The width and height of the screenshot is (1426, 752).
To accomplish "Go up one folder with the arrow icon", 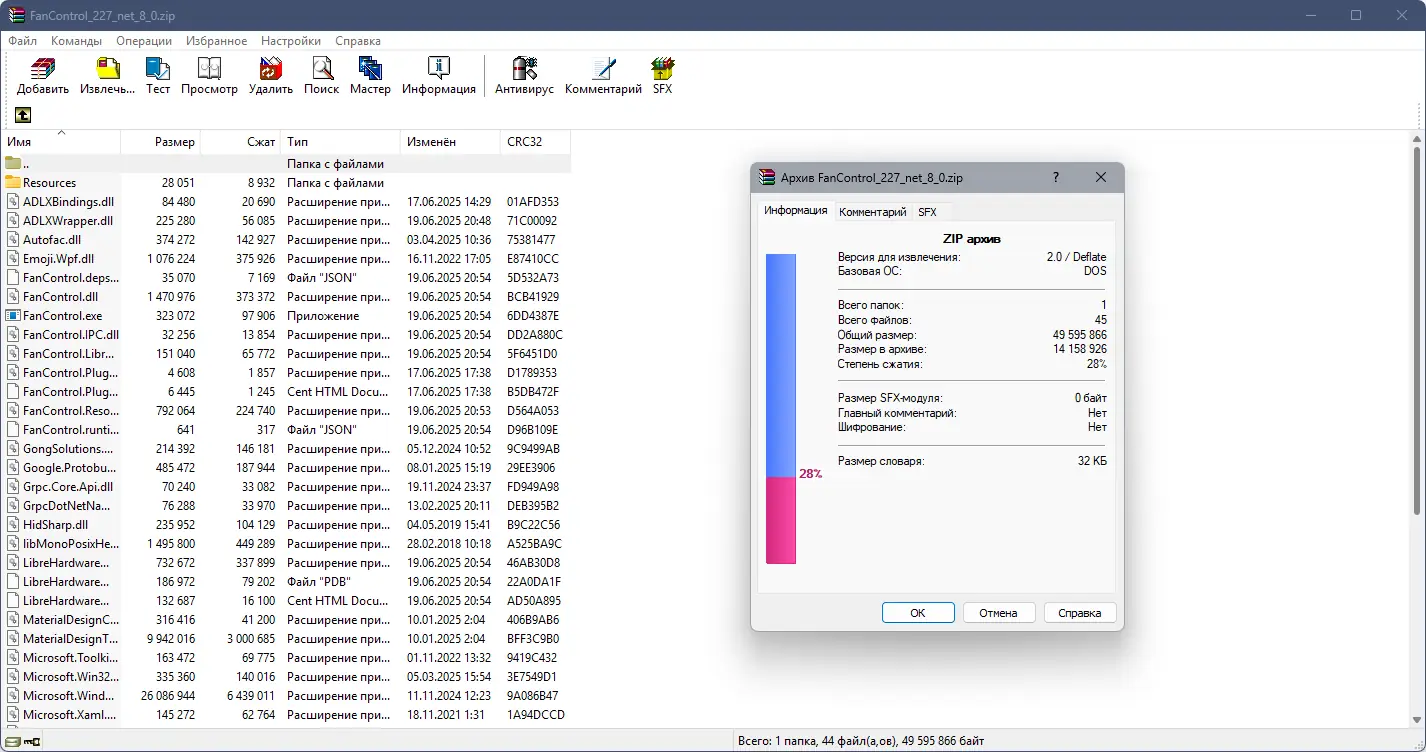I will 22,115.
